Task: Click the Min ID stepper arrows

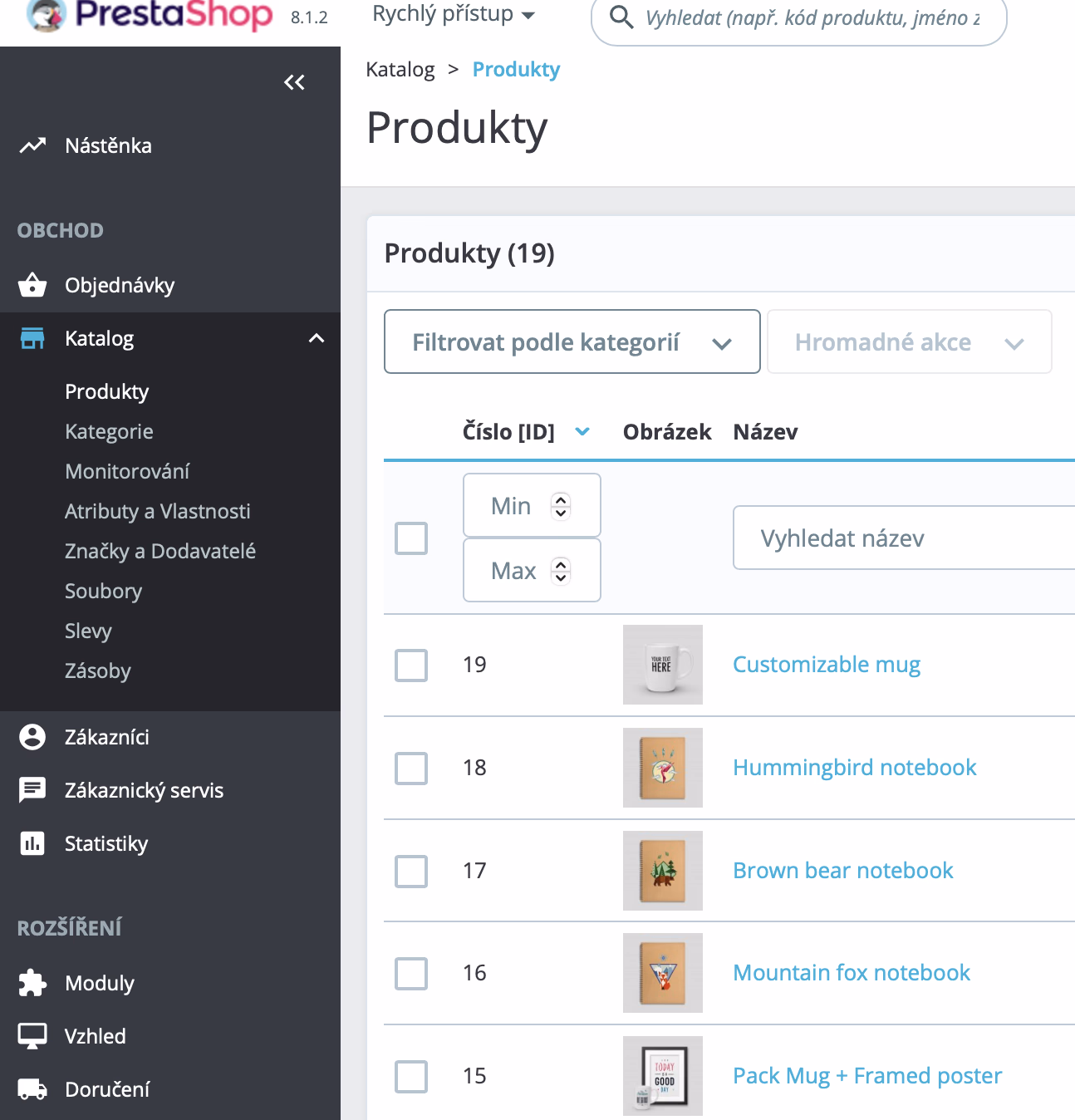Action: 562,506
